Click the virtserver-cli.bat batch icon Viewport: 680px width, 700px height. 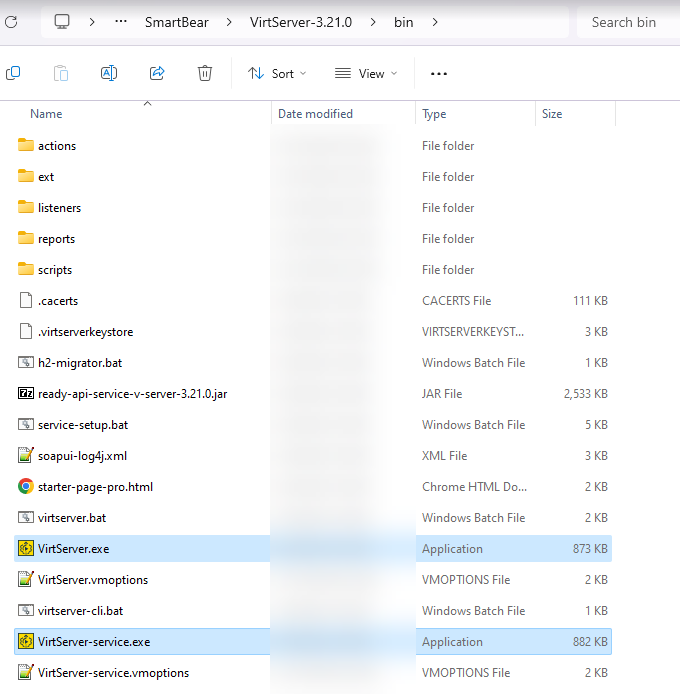[25, 610]
